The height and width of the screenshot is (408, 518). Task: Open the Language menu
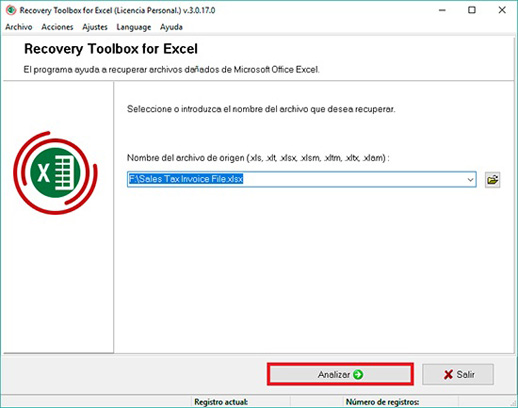pyautogui.click(x=134, y=27)
